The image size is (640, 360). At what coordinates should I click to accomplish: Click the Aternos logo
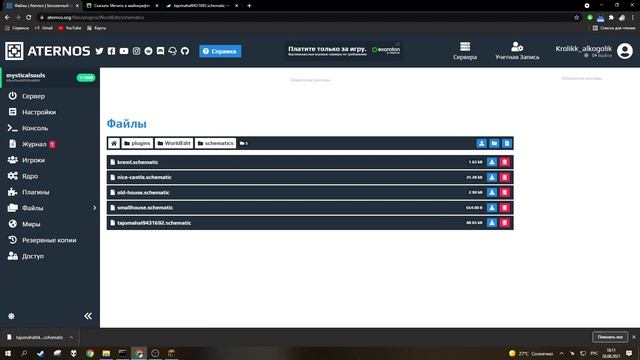tap(47, 51)
